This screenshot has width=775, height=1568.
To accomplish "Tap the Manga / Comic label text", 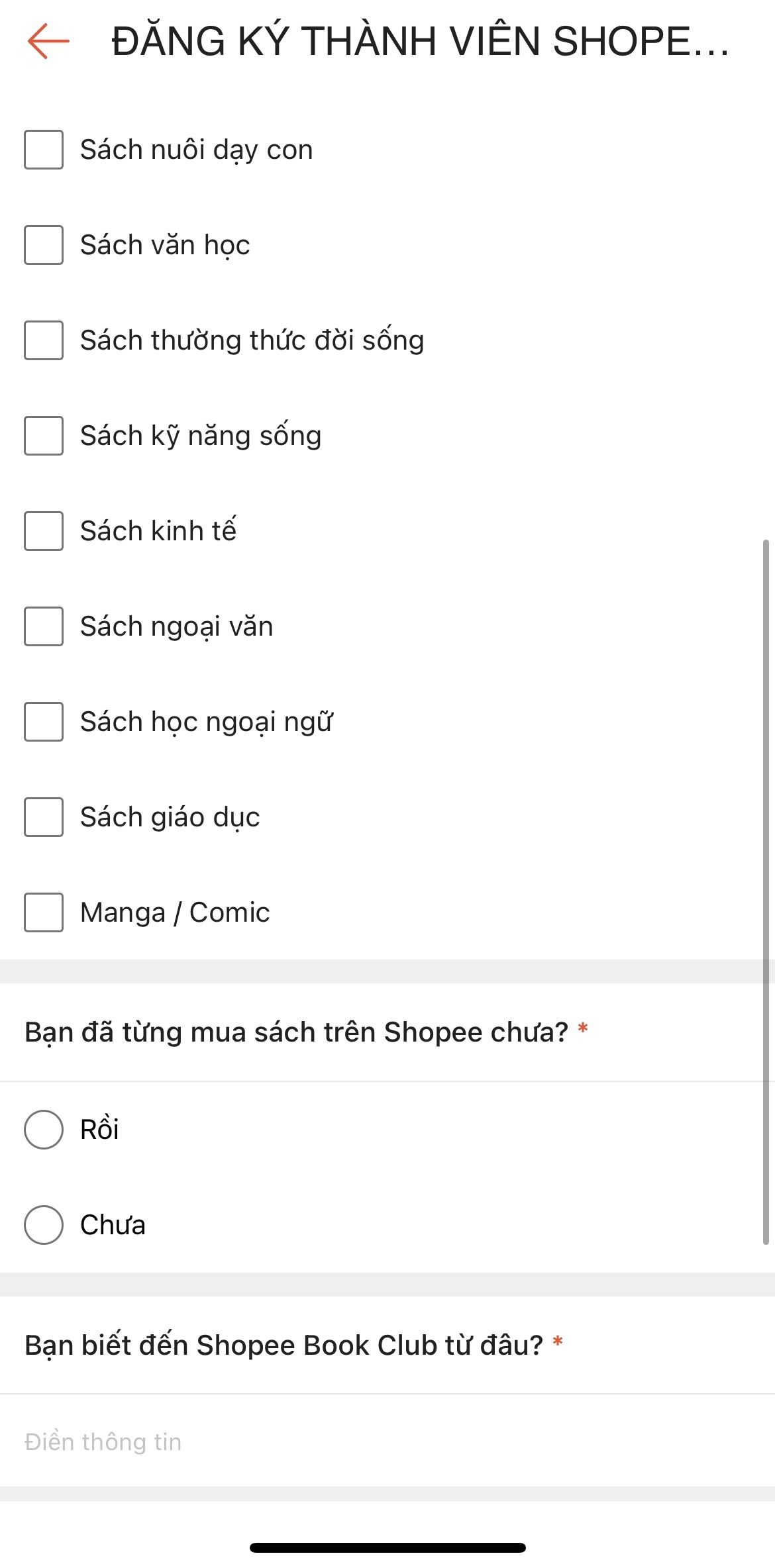I will (175, 912).
